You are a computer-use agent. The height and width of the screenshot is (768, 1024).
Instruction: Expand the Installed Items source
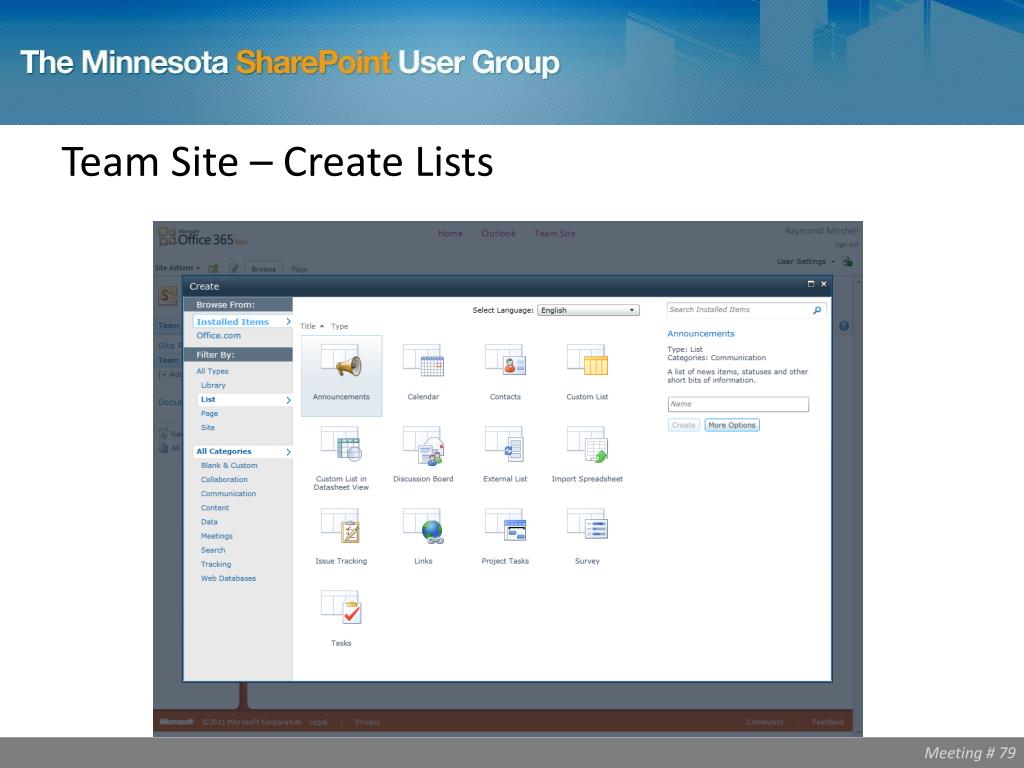coord(242,321)
